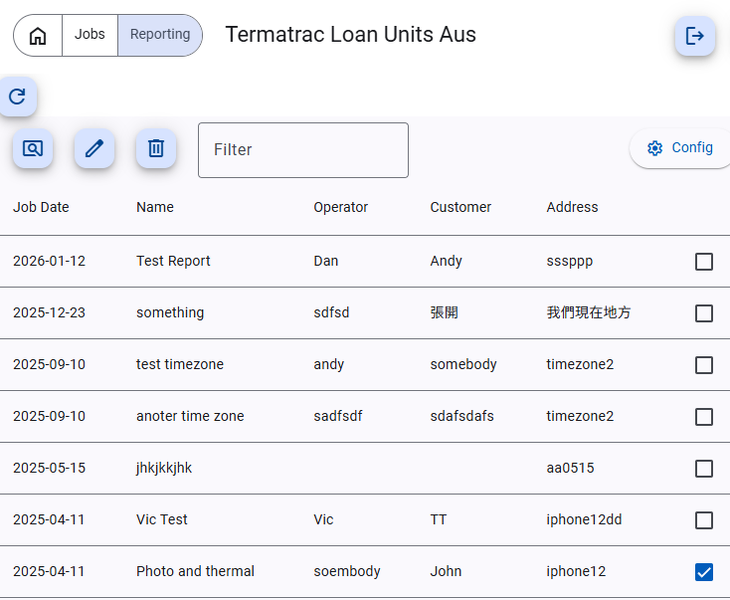Viewport: 730px width, 600px height.
Task: Select the anoter time zone row checkbox
Action: click(x=704, y=417)
